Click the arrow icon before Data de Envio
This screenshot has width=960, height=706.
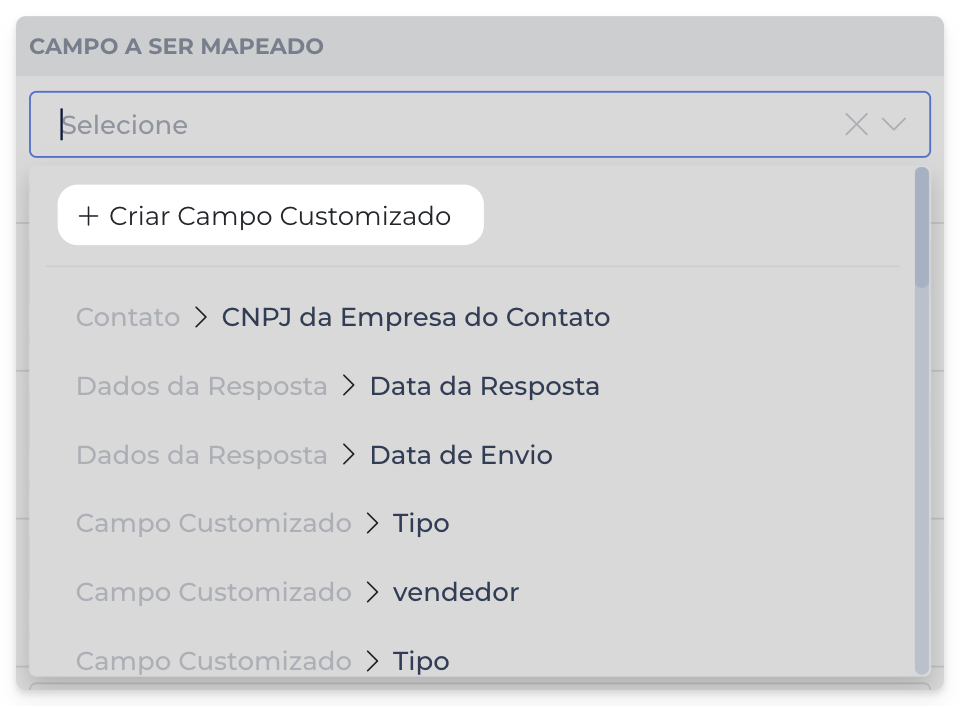point(348,456)
